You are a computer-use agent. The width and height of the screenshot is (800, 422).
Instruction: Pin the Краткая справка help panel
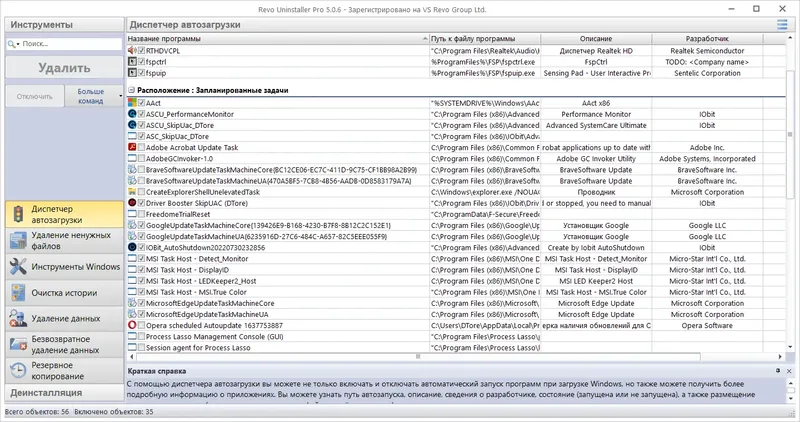[778, 371]
